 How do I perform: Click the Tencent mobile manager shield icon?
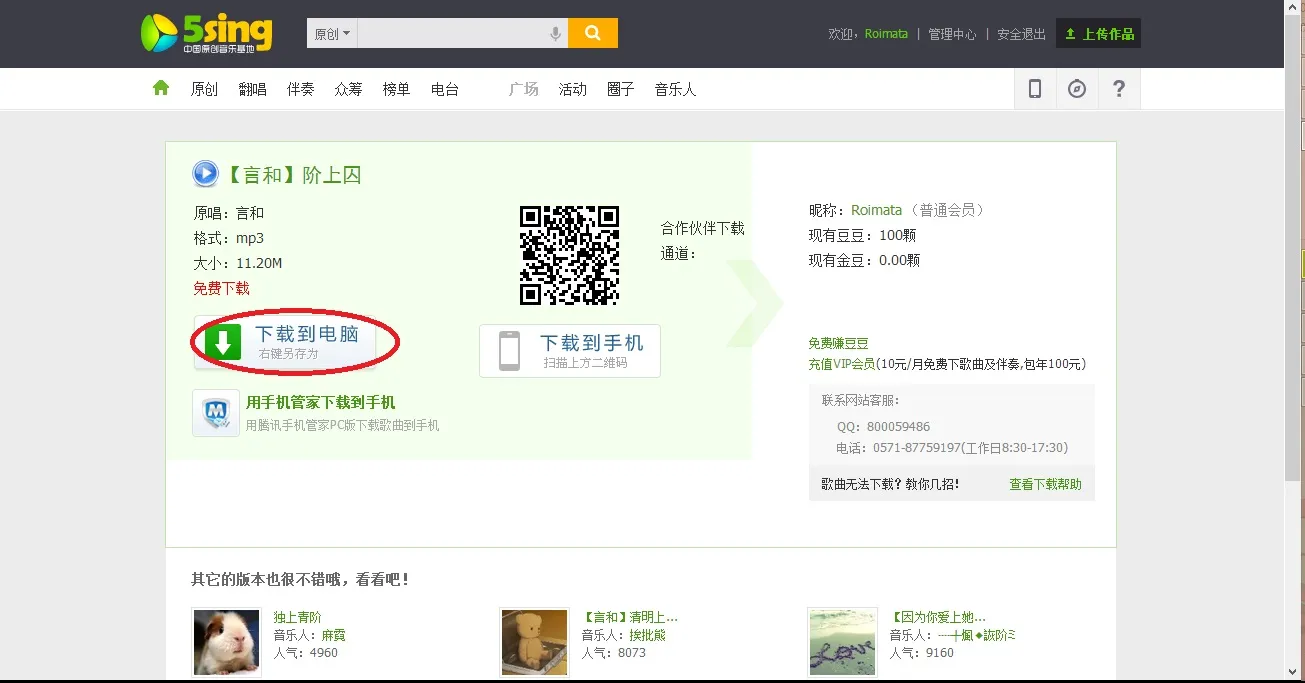pyautogui.click(x=216, y=413)
